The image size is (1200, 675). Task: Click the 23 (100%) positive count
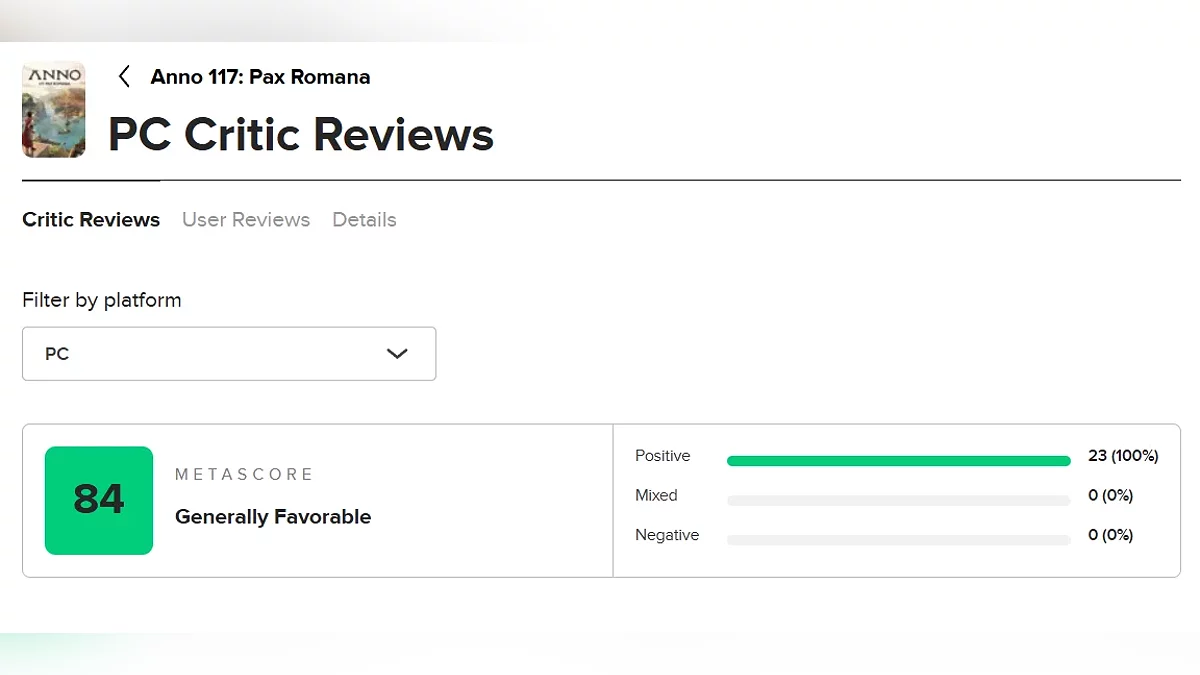1123,456
